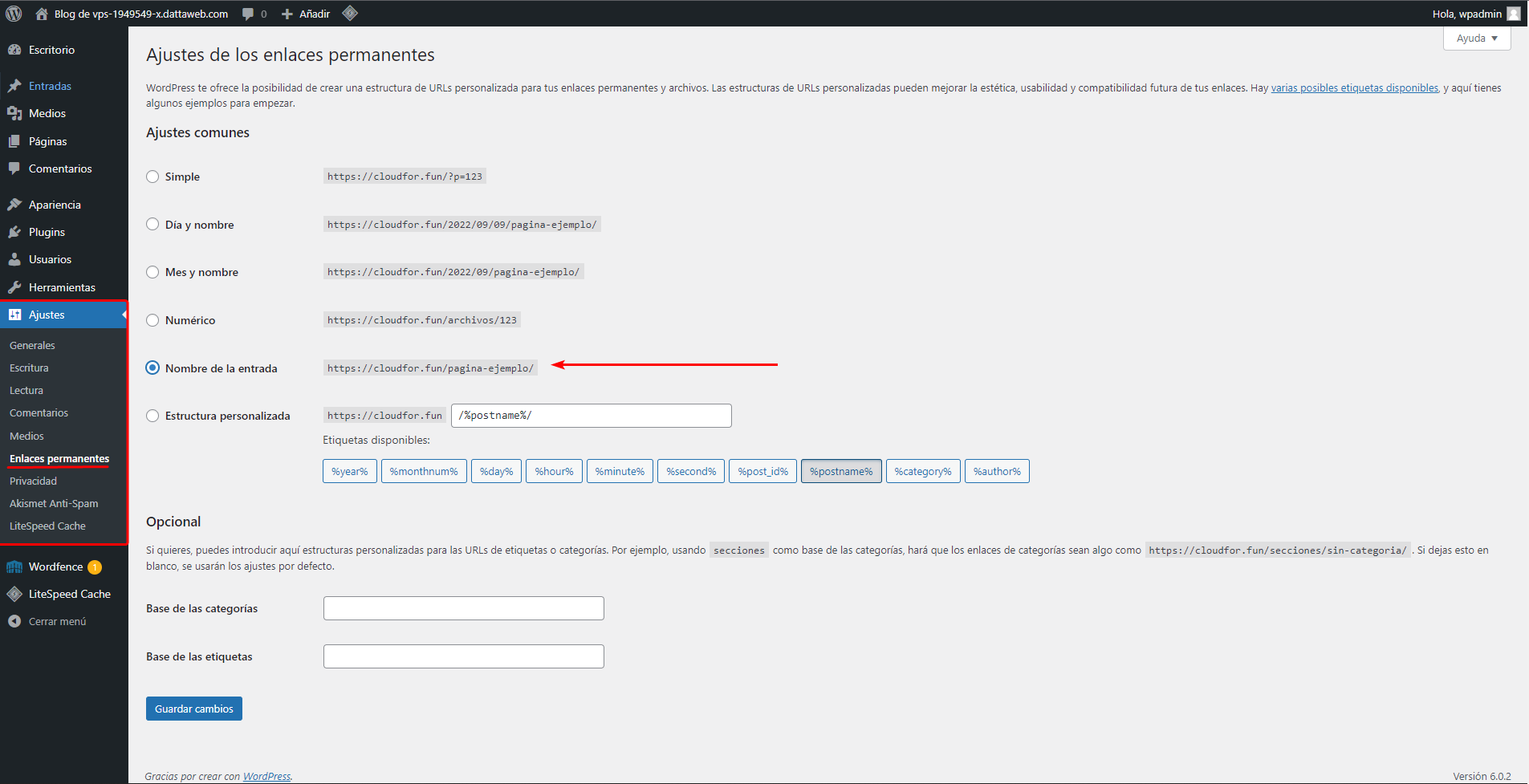Open Akismet Anti-Spam submenu item
Viewport: 1529px width, 784px height.
(54, 503)
